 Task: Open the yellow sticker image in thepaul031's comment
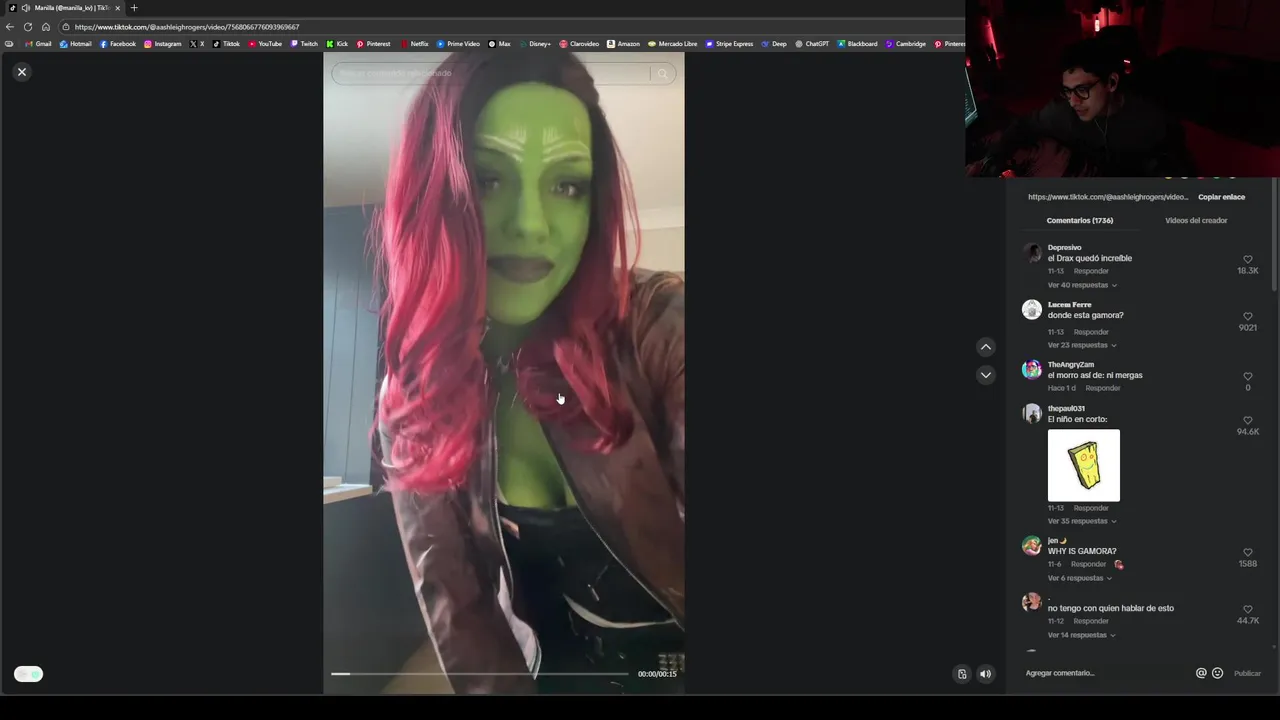pyautogui.click(x=1084, y=465)
